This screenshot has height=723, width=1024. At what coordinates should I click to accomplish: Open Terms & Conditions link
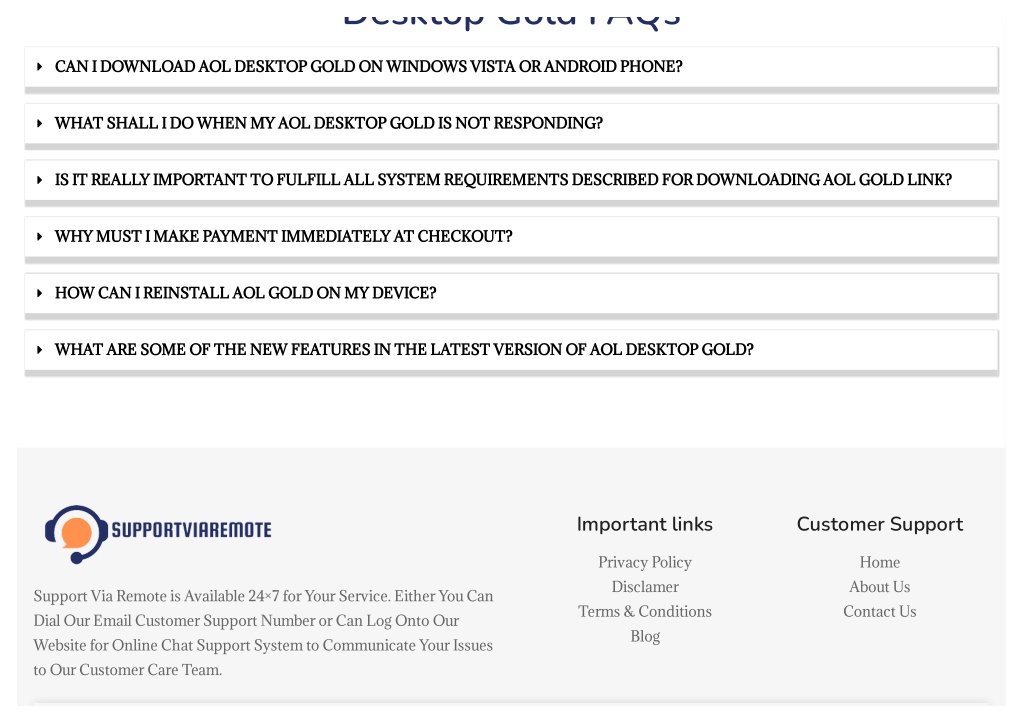[x=645, y=612]
